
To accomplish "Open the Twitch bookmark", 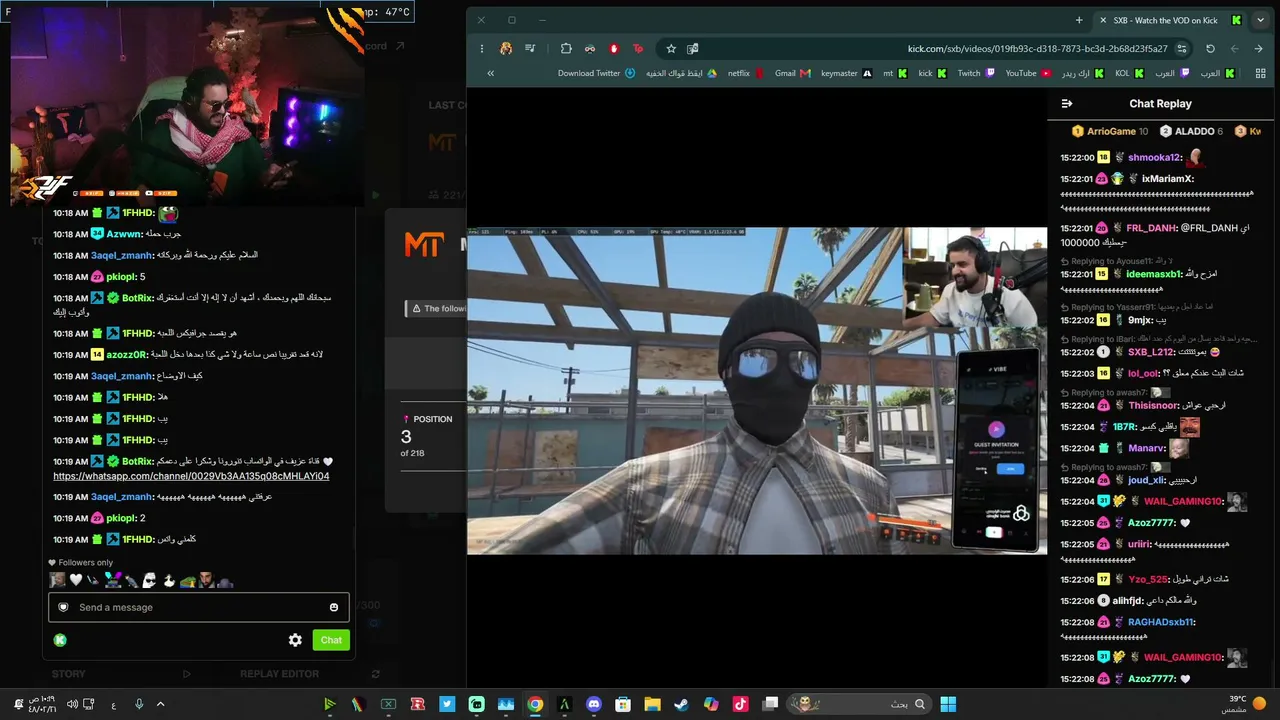I will pos(976,73).
